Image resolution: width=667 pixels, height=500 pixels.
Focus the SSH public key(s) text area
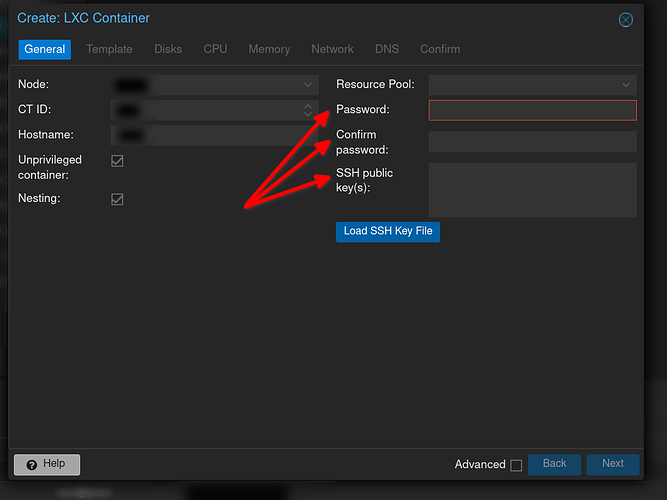pos(533,190)
